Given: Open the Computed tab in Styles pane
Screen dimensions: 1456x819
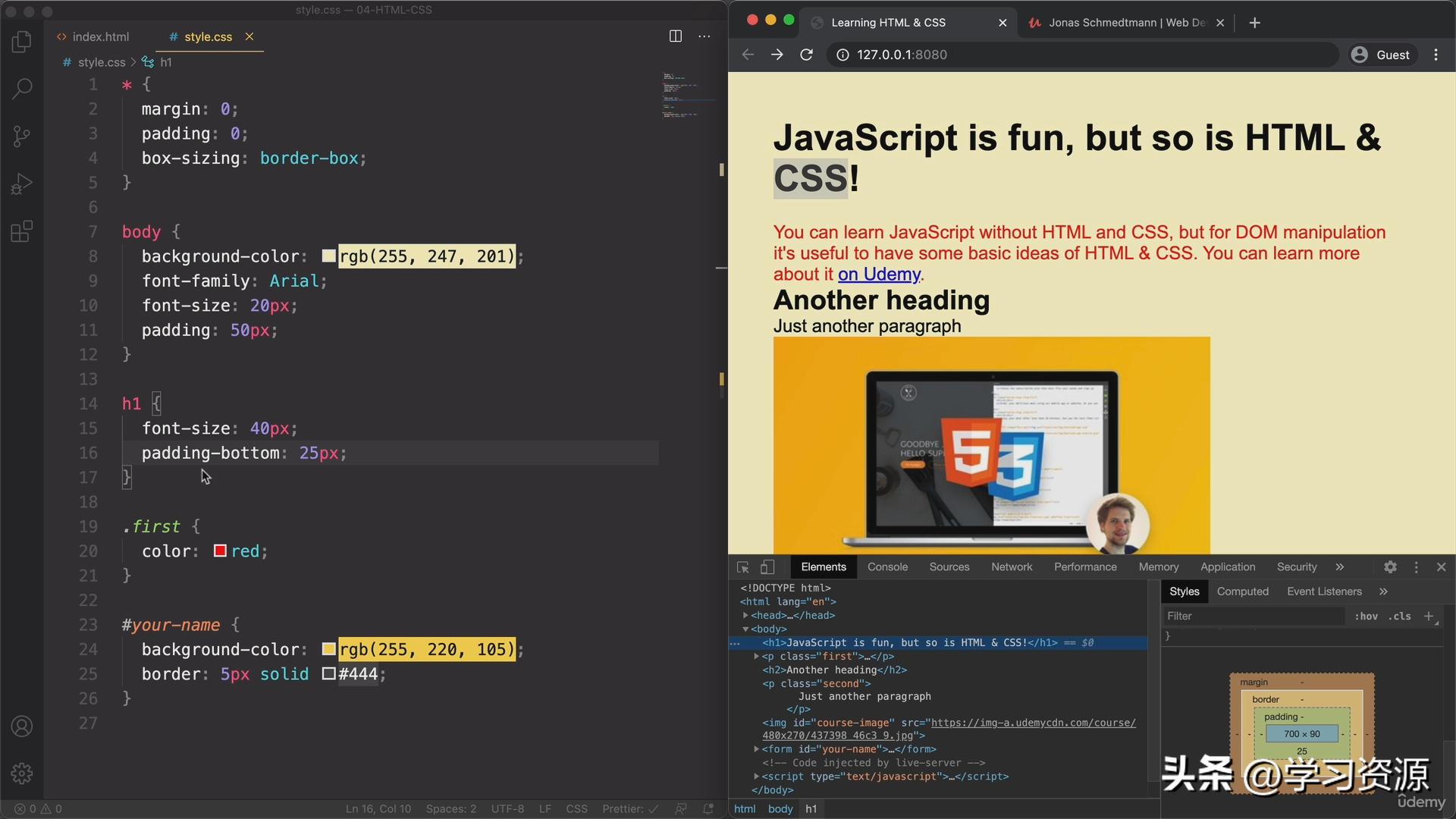Looking at the screenshot, I should 1242,591.
